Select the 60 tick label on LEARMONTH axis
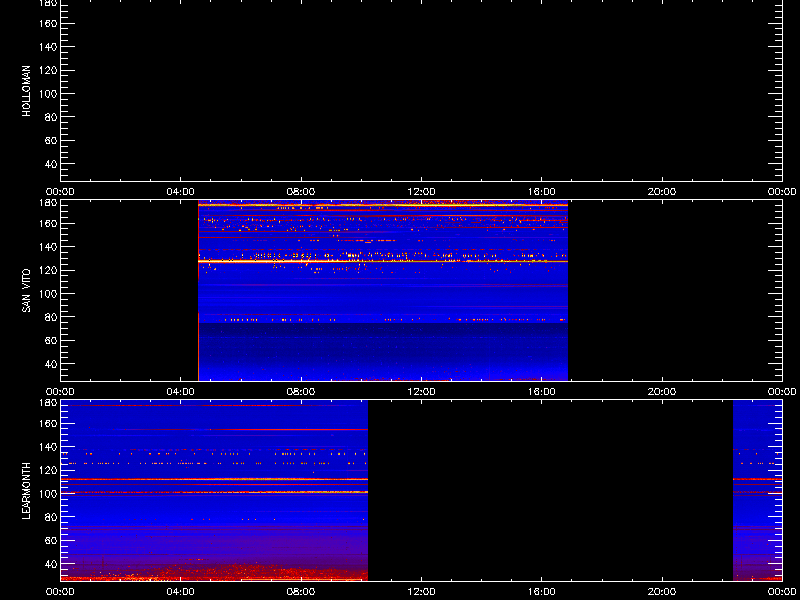 51,540
